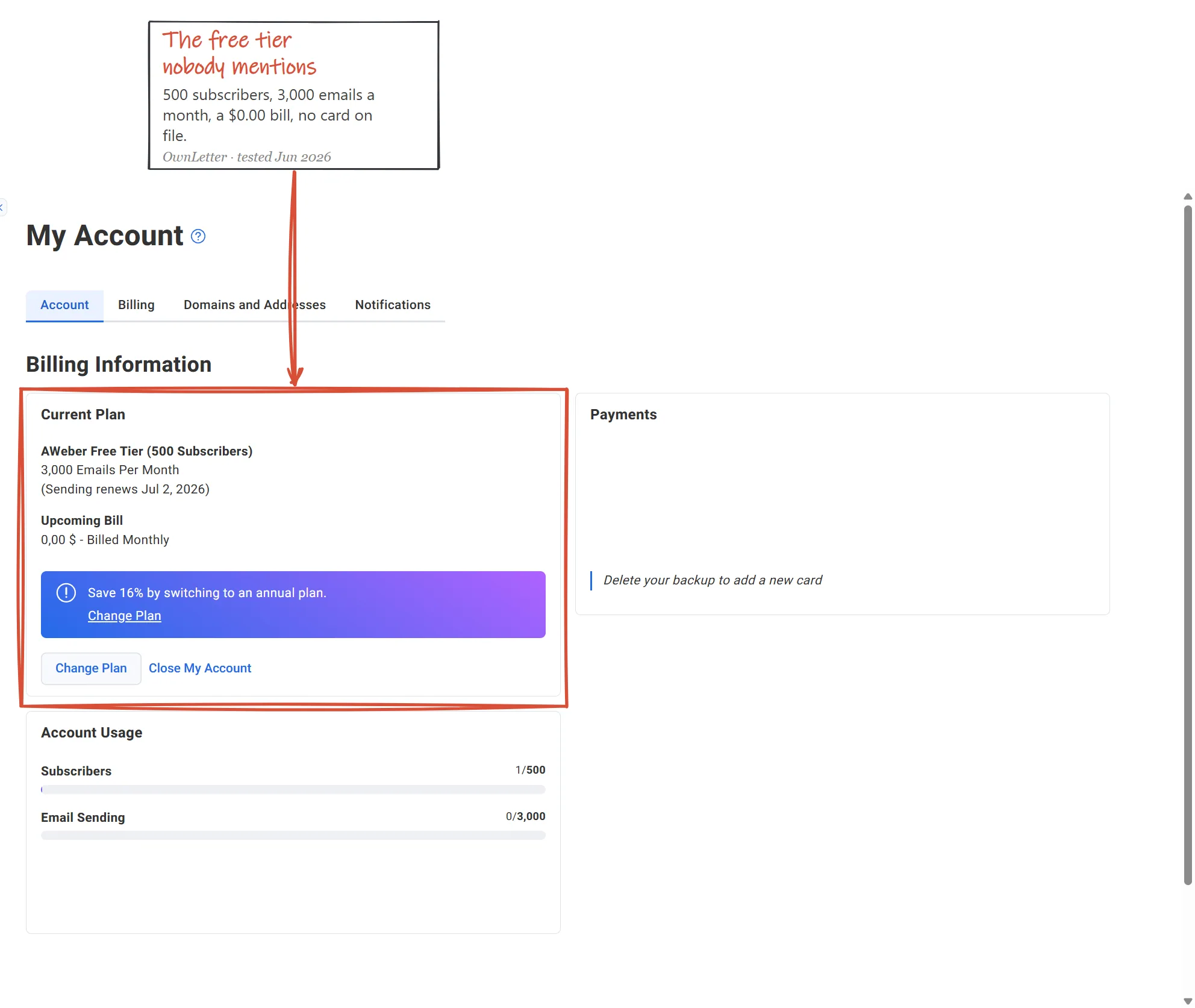Click the Payments heading
The width and height of the screenshot is (1195, 1008).
point(623,415)
